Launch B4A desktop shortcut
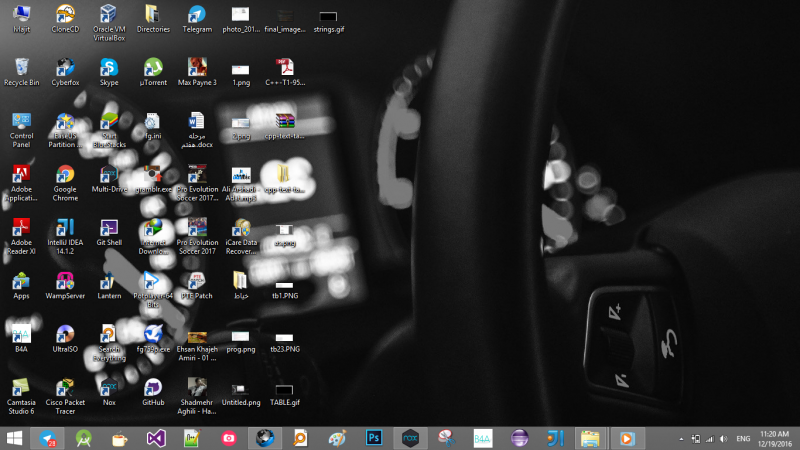The width and height of the screenshot is (800, 450). tap(21, 339)
